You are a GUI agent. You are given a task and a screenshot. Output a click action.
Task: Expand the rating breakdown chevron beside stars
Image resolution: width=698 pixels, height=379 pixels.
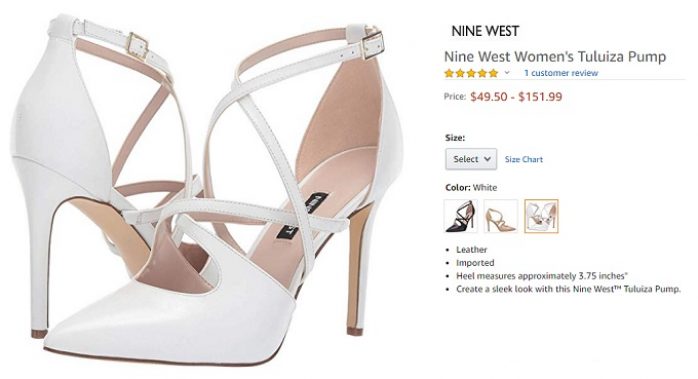click(507, 73)
